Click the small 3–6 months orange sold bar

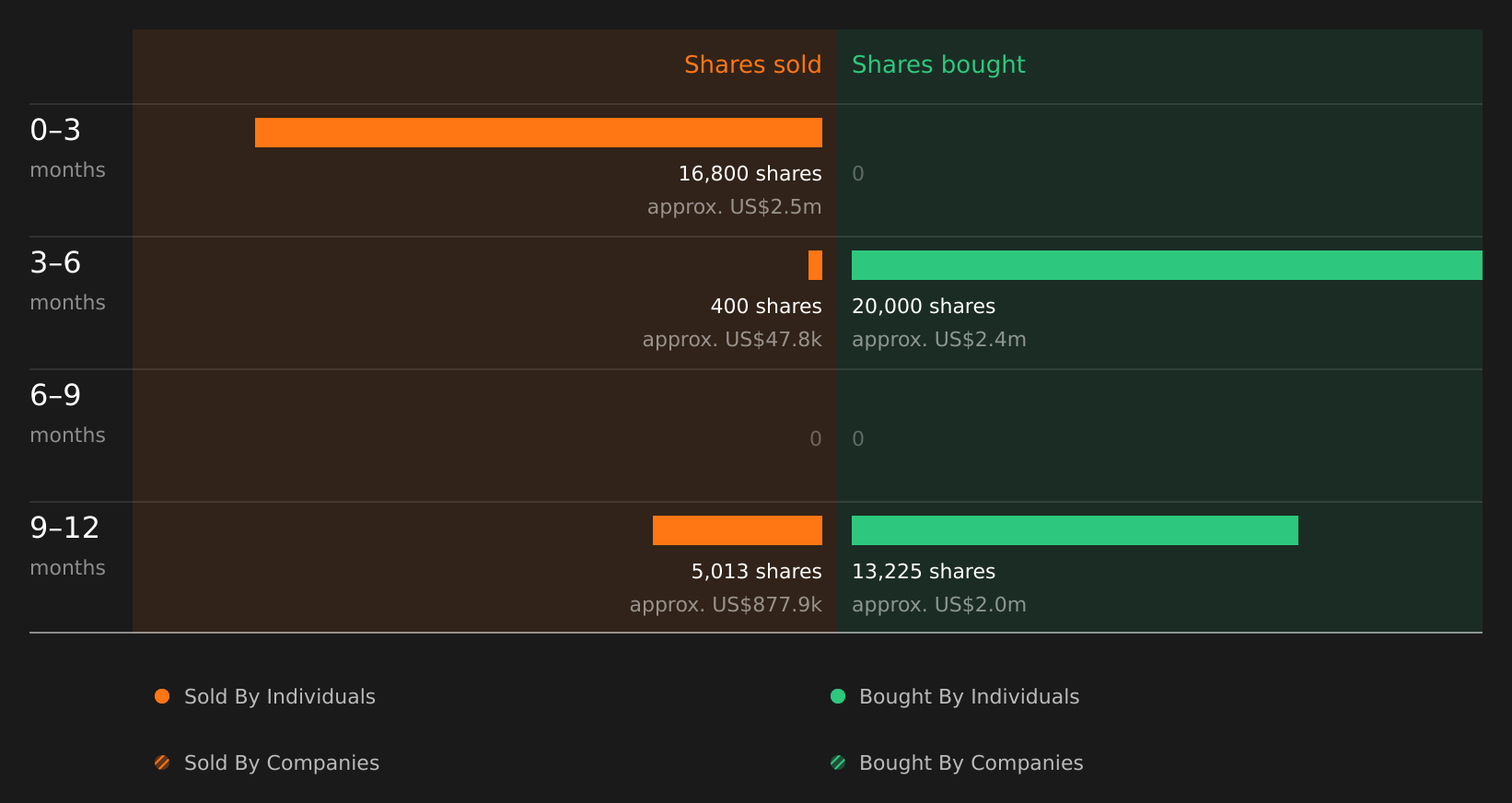coord(815,265)
